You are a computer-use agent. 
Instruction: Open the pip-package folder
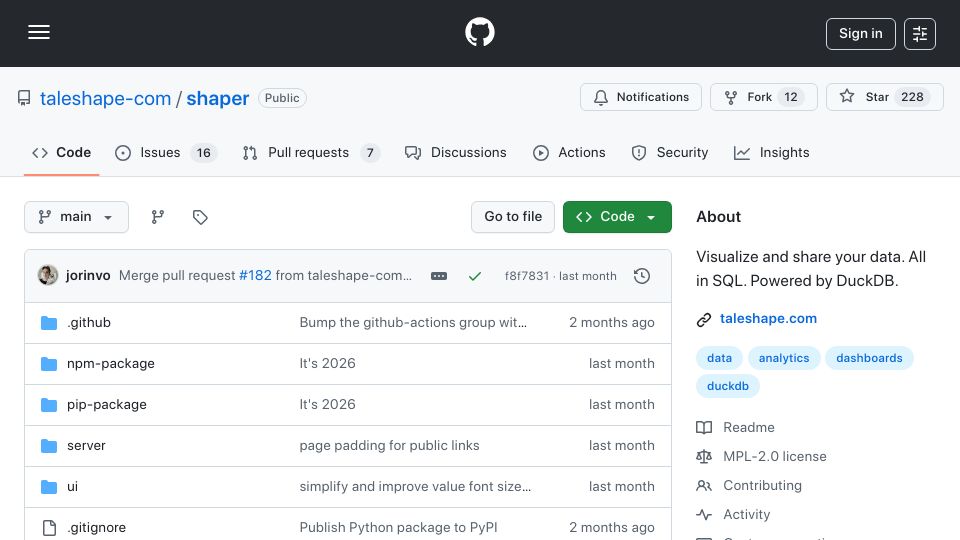click(107, 405)
